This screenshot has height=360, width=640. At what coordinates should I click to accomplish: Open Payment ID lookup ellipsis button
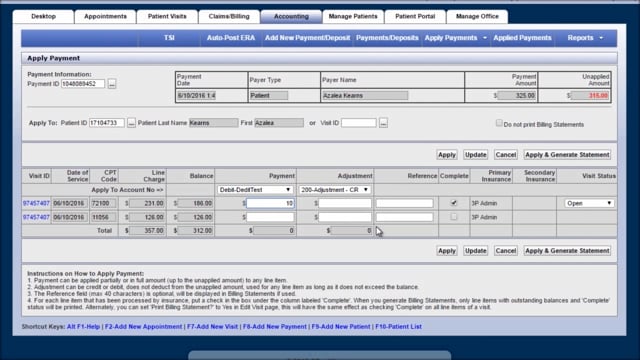(x=112, y=84)
